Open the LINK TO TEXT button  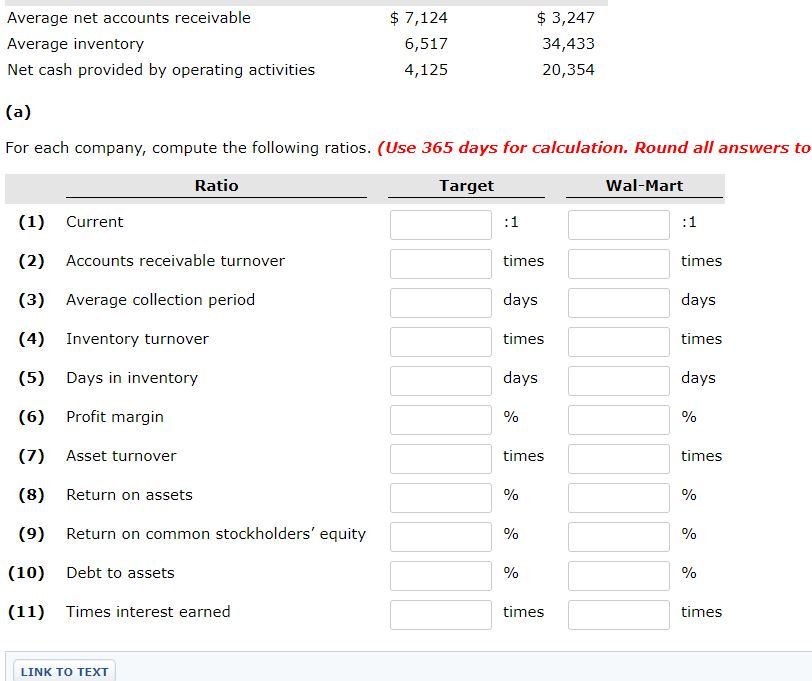(62, 671)
